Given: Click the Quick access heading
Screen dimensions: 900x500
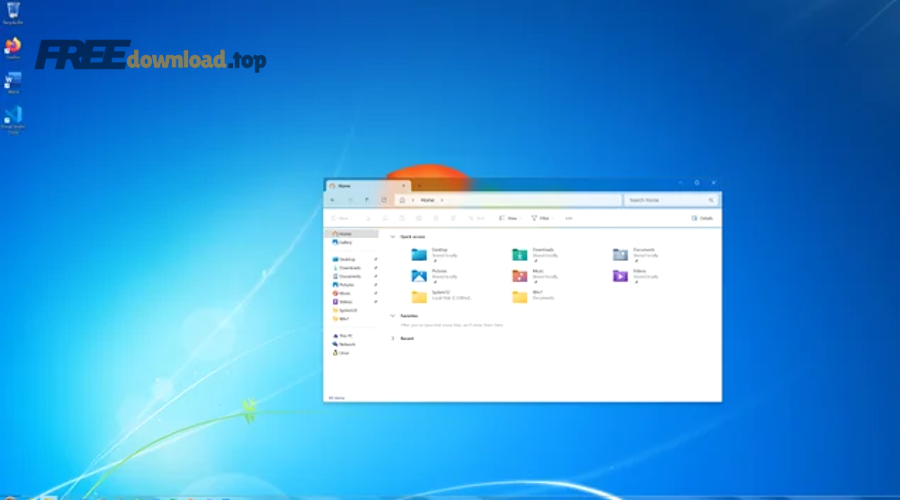Looking at the screenshot, I should 413,237.
